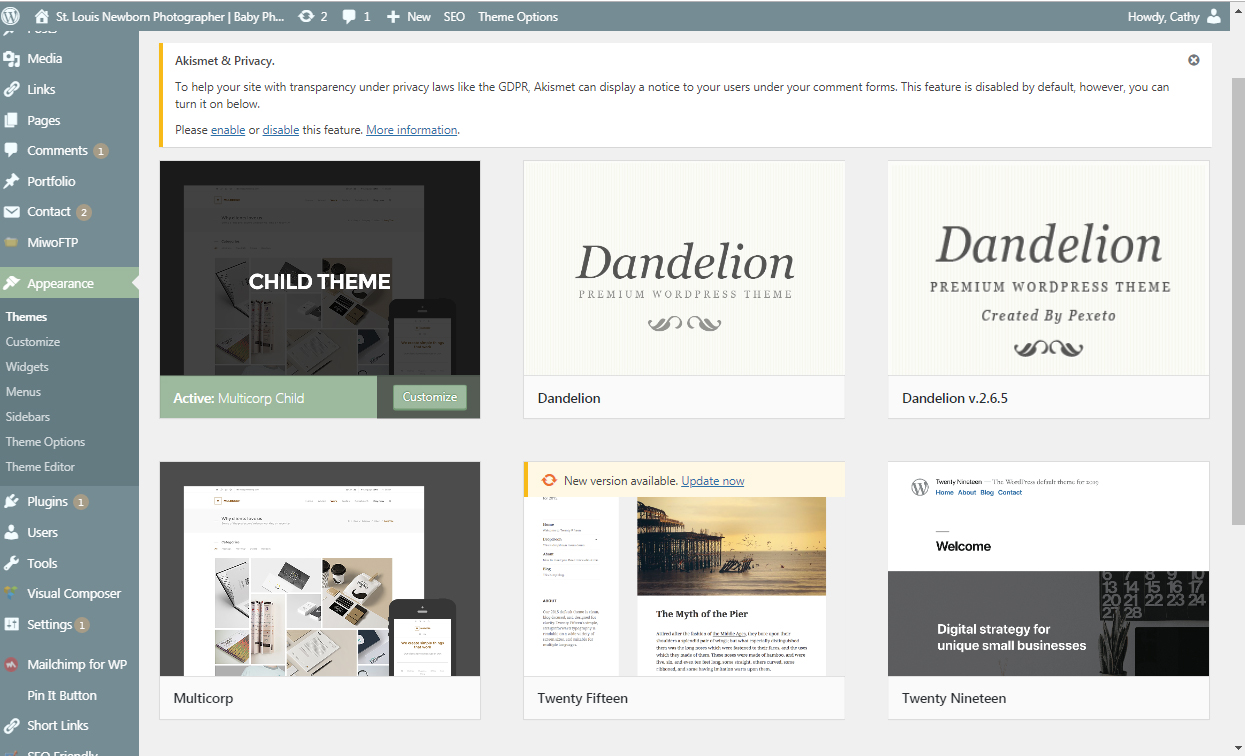Screen dimensions: 1245x756
Task: Click the Settings notification badge
Action: click(x=82, y=625)
